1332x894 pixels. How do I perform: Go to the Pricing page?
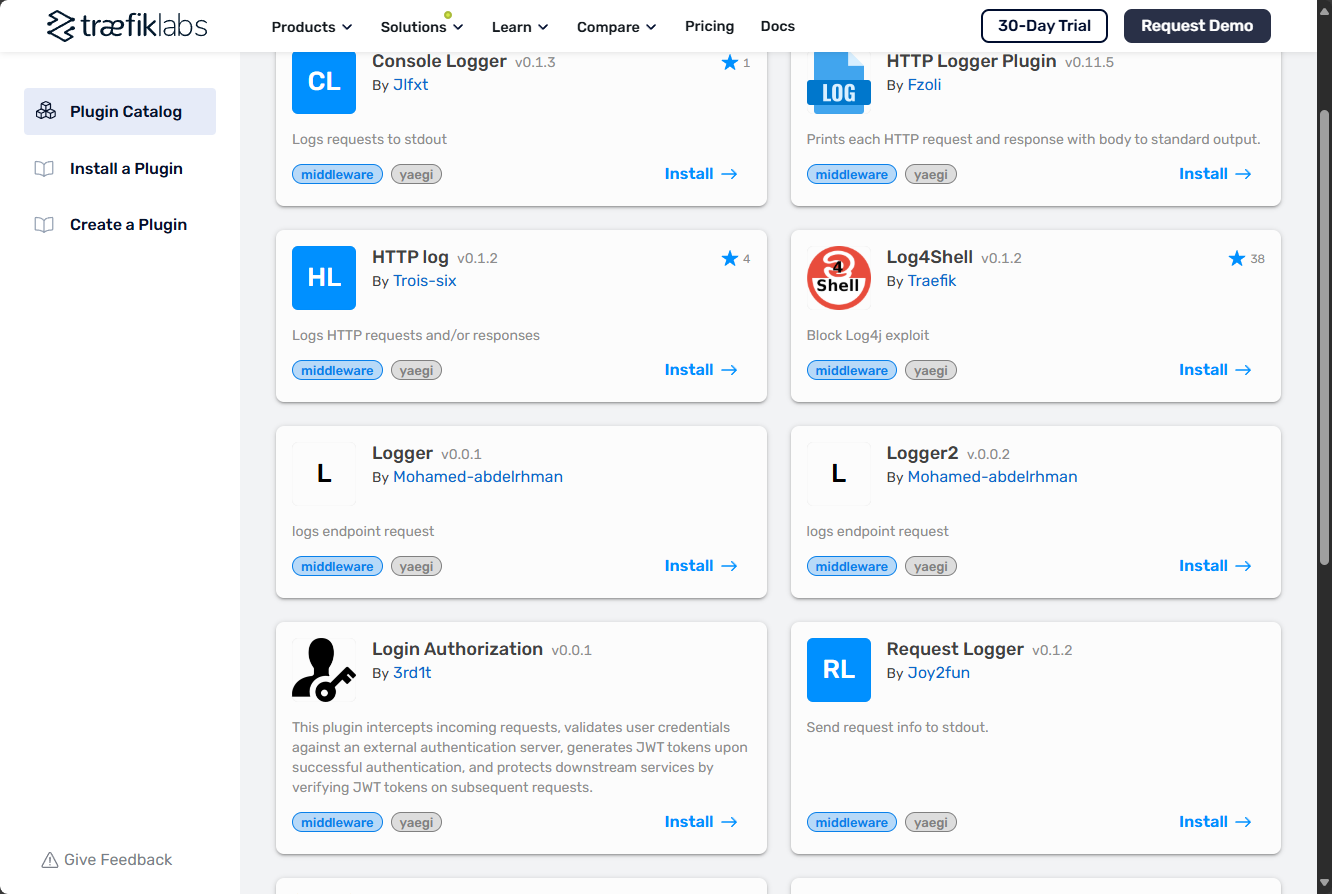pos(709,26)
